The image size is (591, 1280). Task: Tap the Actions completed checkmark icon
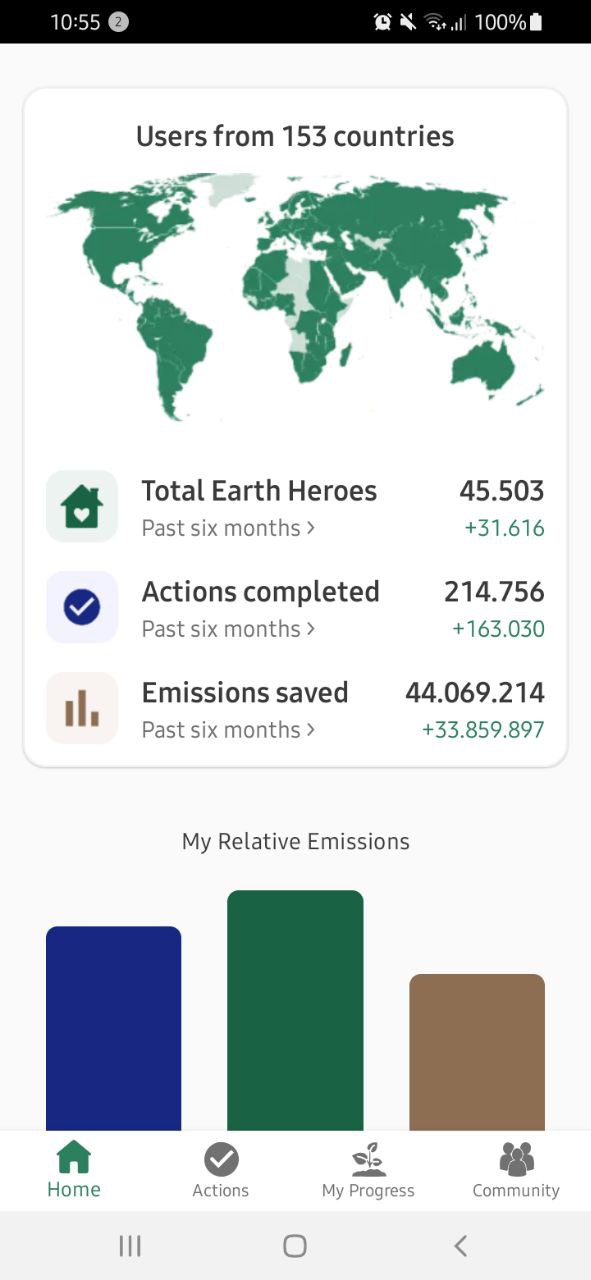point(82,607)
